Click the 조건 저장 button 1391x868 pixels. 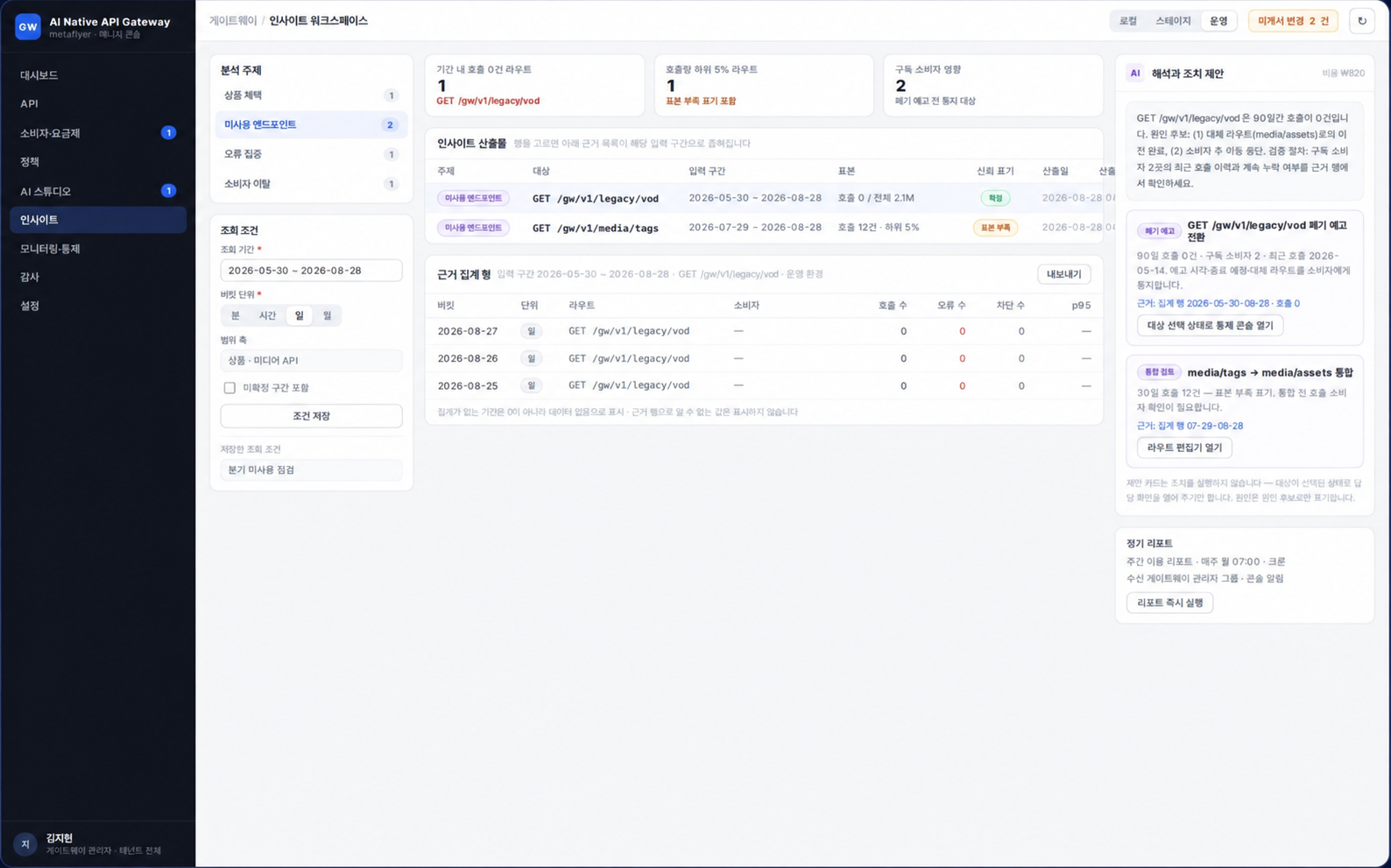coord(311,416)
